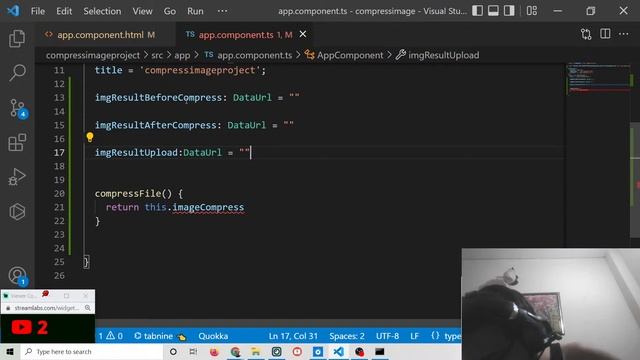Image resolution: width=640 pixels, height=360 pixels.
Task: Open the View menu
Action: click(142, 11)
